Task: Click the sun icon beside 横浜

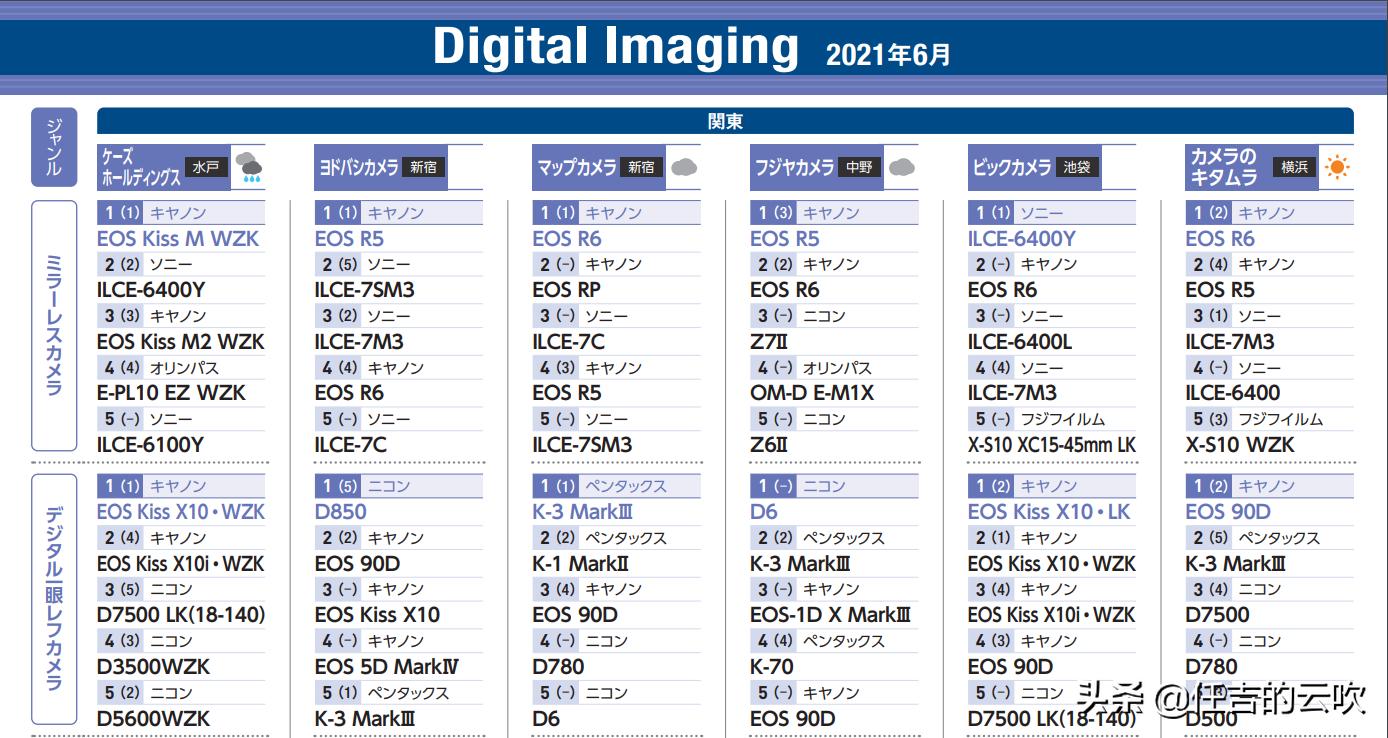Action: coord(1336,167)
